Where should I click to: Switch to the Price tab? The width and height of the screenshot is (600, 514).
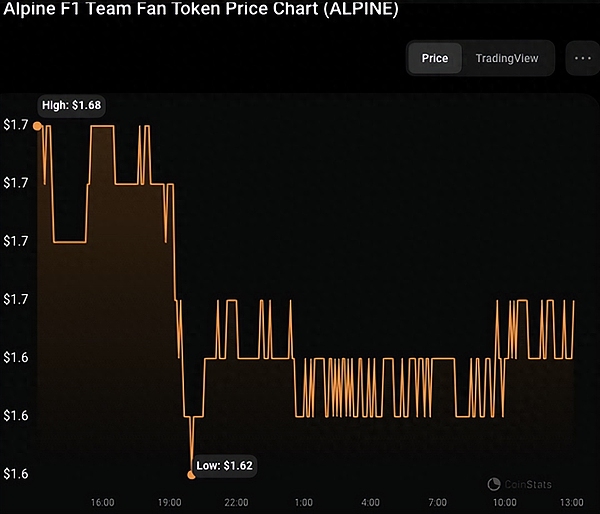coord(435,58)
